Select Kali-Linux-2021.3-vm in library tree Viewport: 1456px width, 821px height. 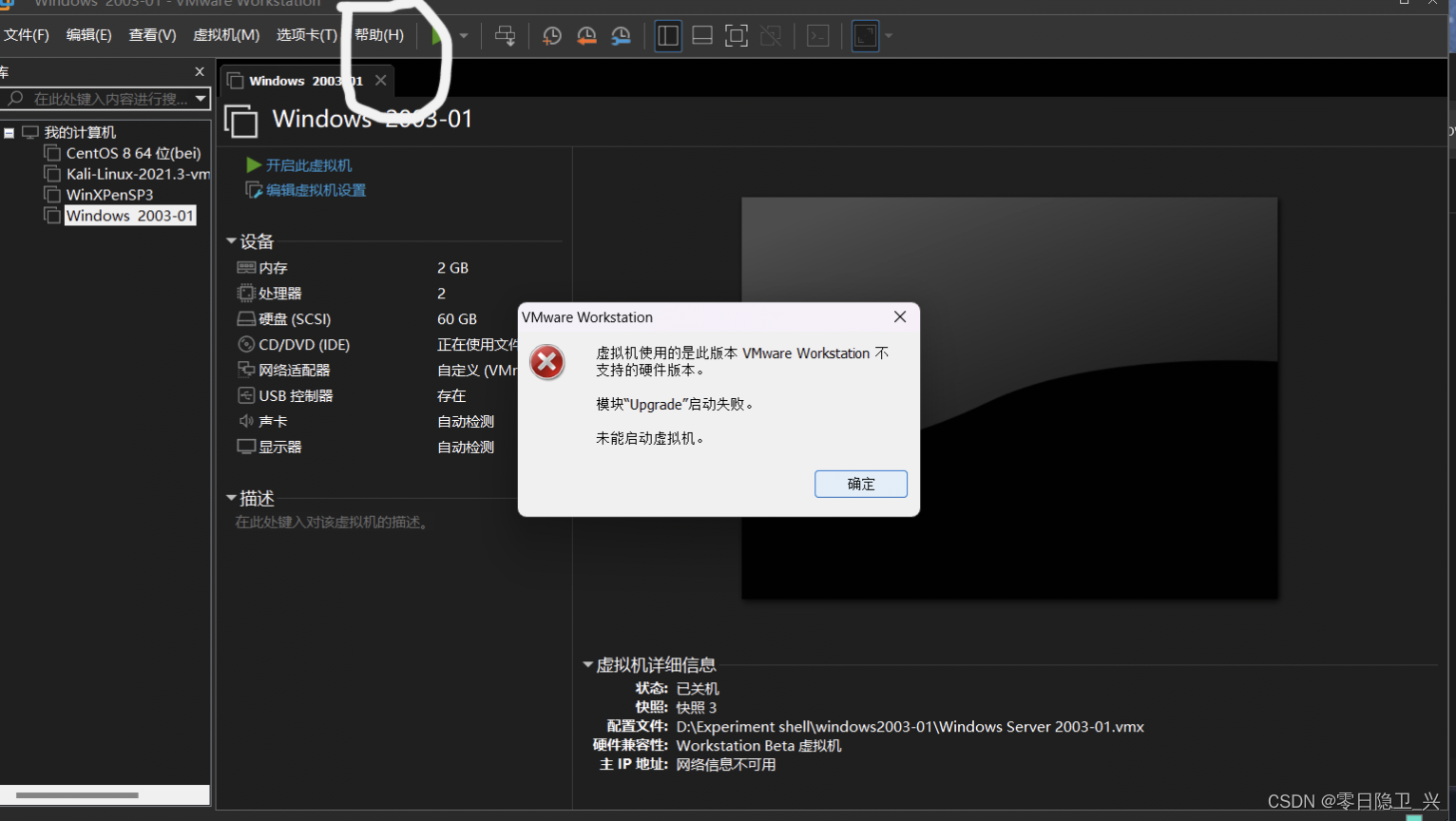pos(138,174)
